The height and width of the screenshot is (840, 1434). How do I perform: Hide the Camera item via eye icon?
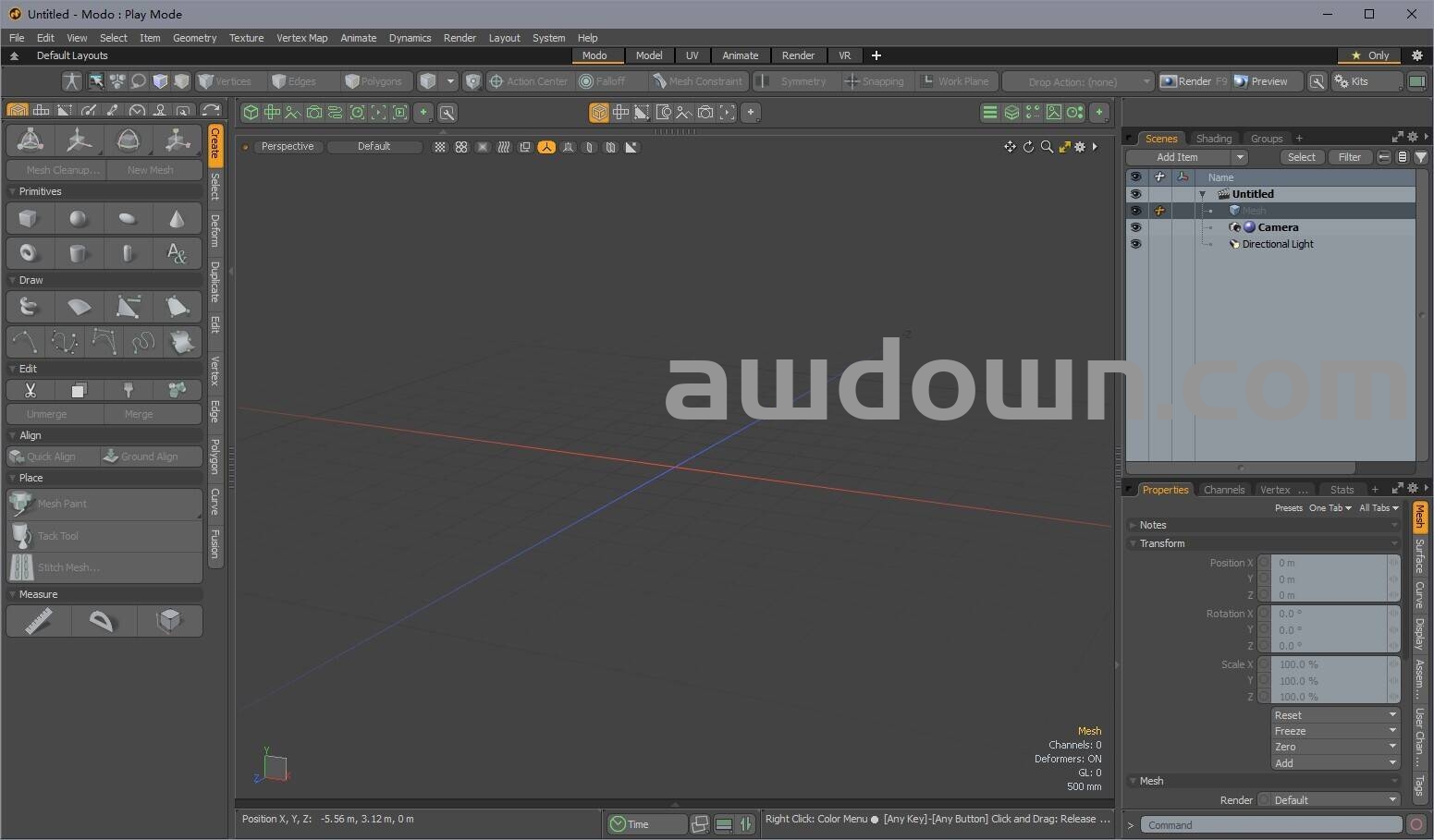click(1135, 227)
